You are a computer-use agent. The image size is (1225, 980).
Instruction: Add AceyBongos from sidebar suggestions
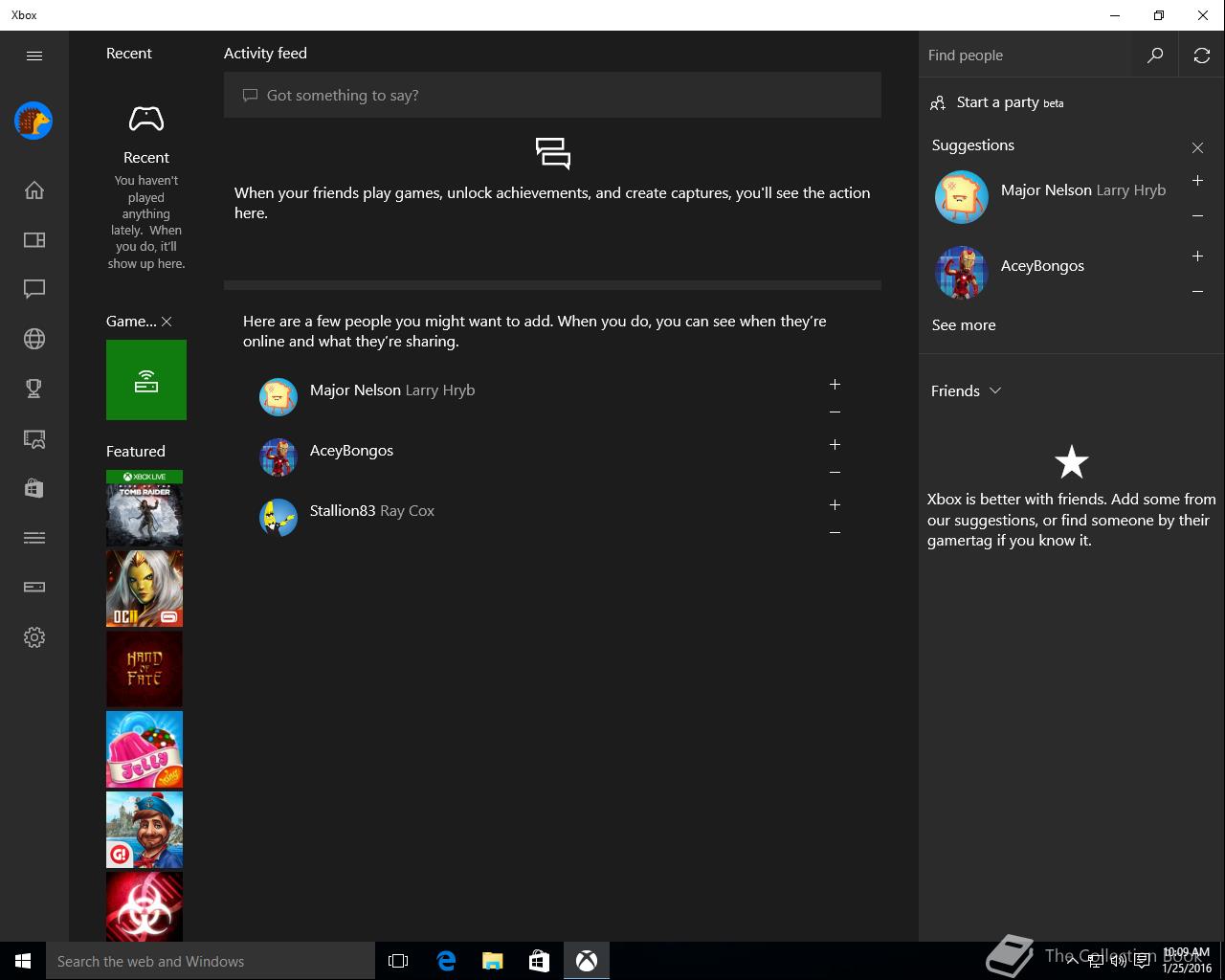coord(1197,256)
